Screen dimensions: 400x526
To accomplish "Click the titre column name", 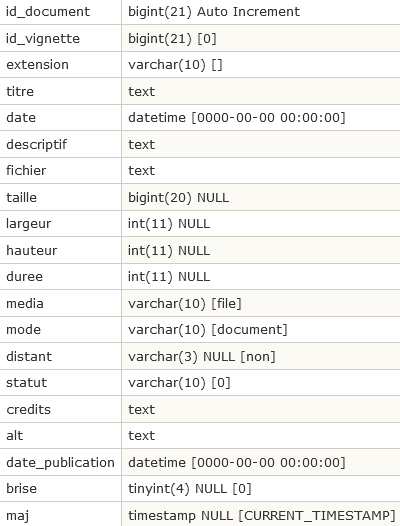I will [x=20, y=91].
